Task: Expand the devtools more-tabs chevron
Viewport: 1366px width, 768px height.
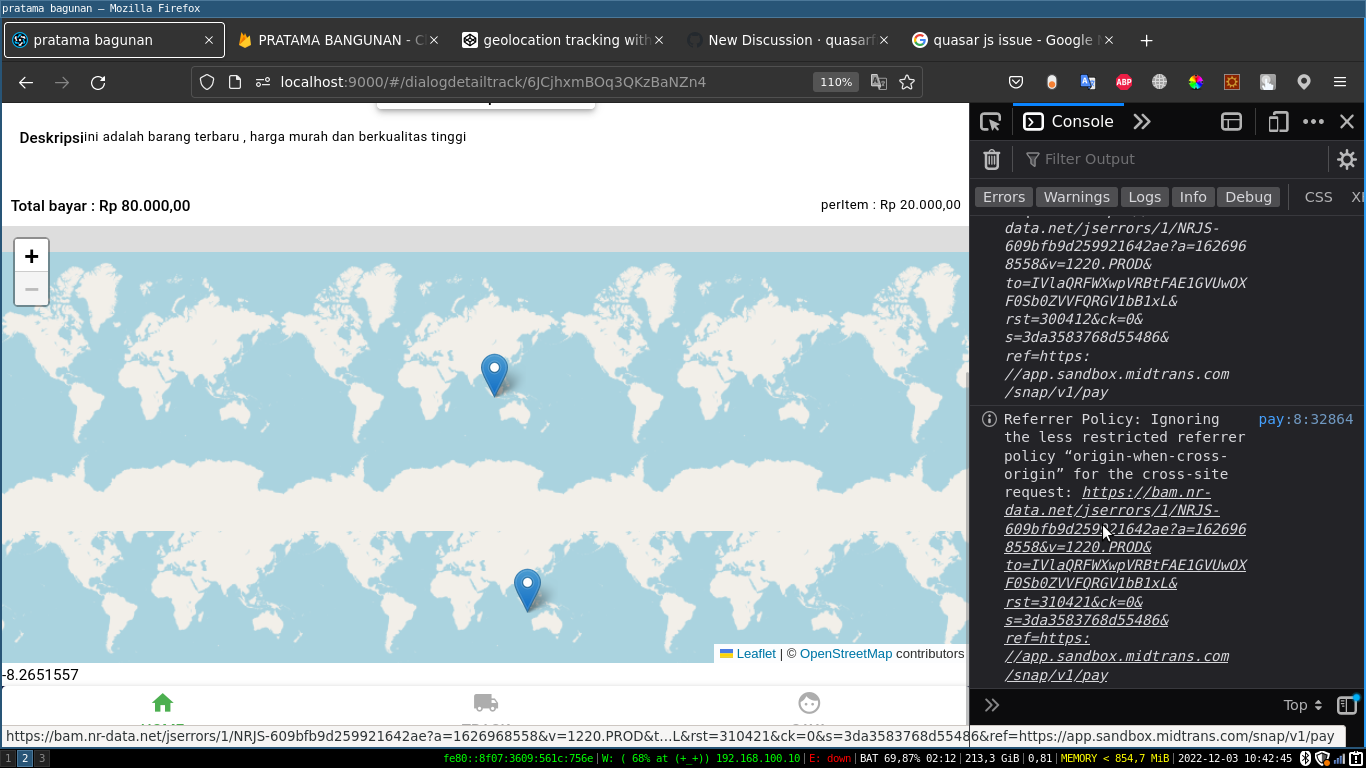Action: pyautogui.click(x=1141, y=121)
